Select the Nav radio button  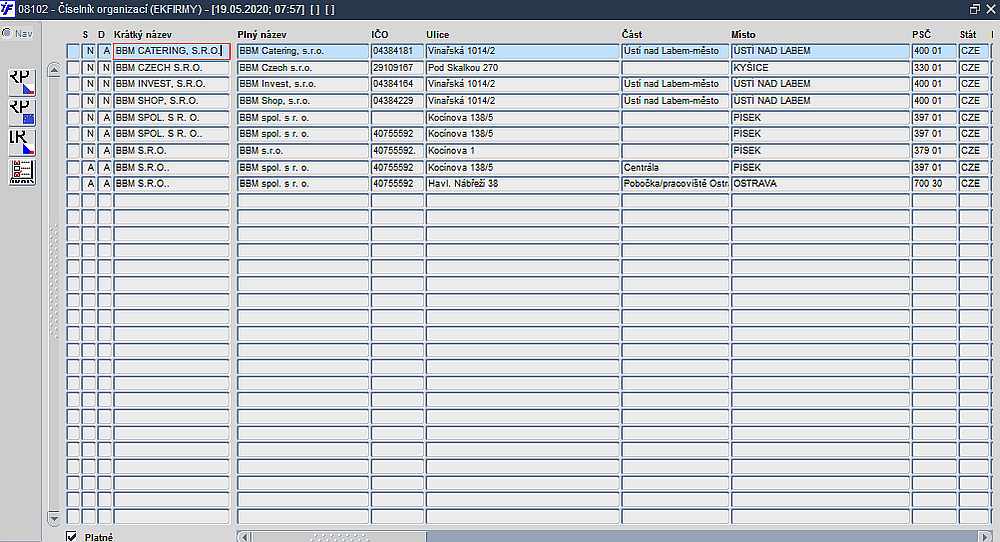(7, 33)
